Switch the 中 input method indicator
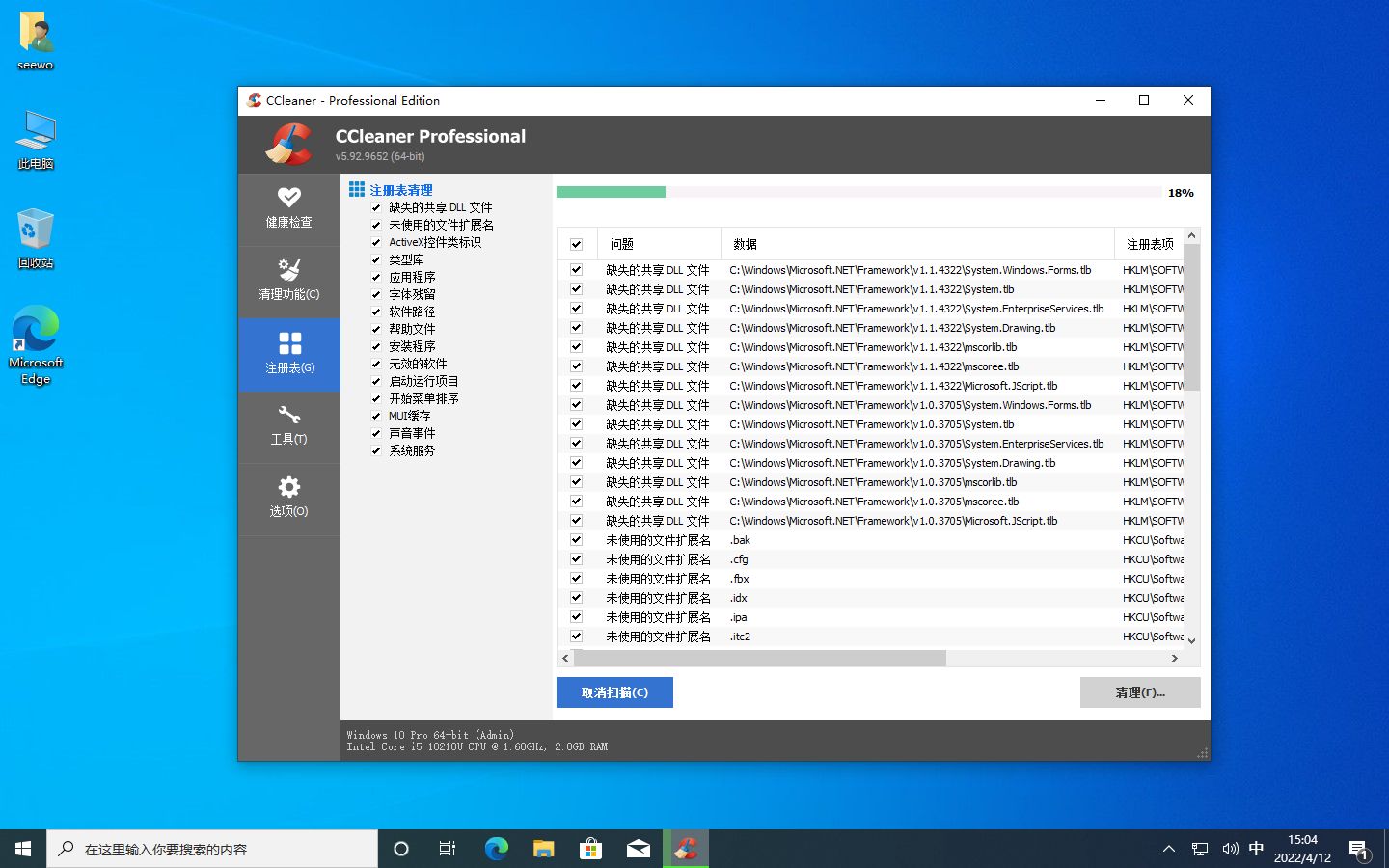 1256,849
